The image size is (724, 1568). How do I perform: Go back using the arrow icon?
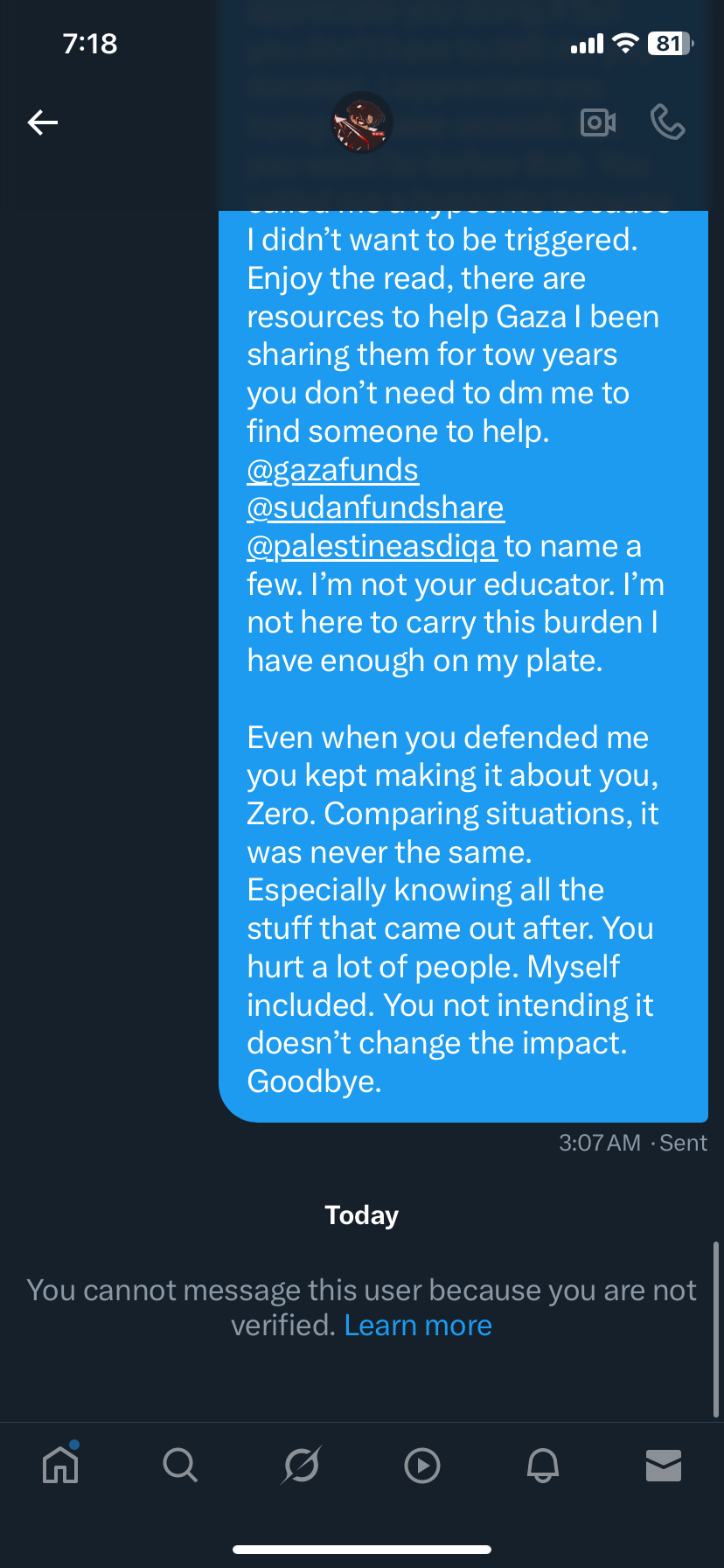click(43, 122)
